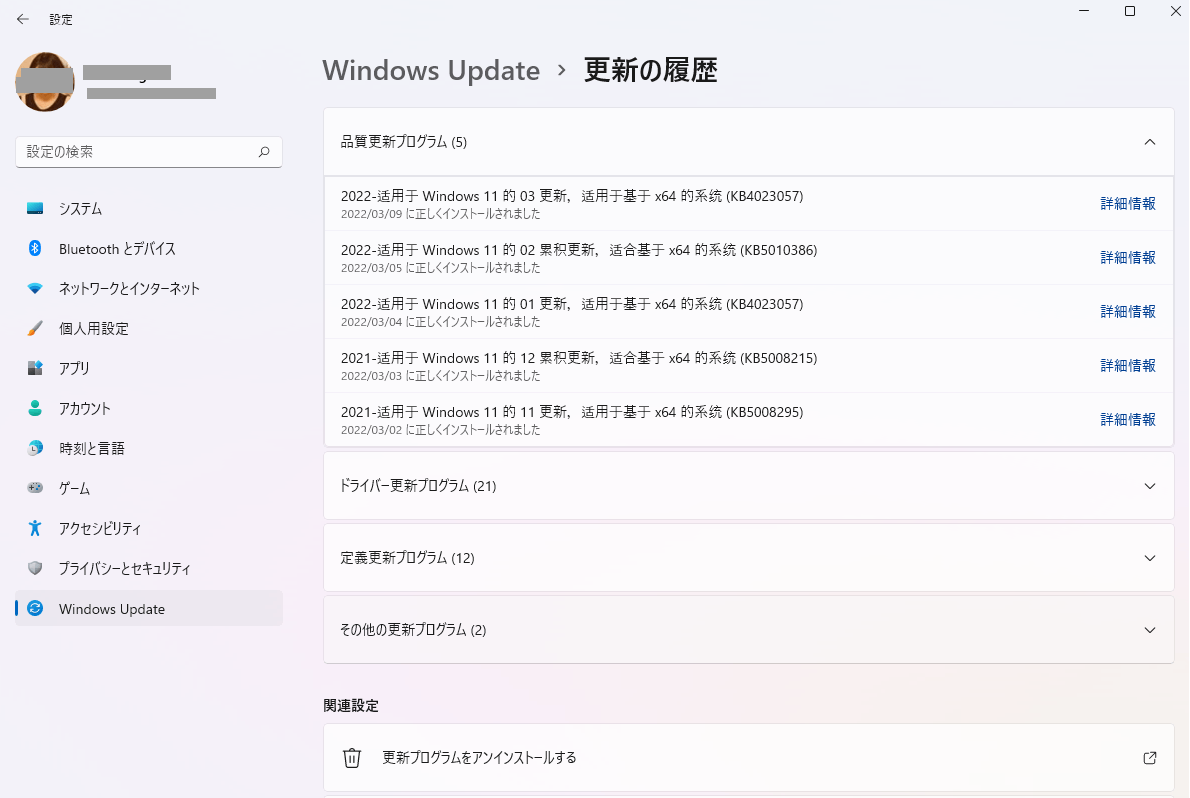1190x798 pixels.
Task: Open 詳細情報 for KB5010386 update
Action: [x=1128, y=257]
